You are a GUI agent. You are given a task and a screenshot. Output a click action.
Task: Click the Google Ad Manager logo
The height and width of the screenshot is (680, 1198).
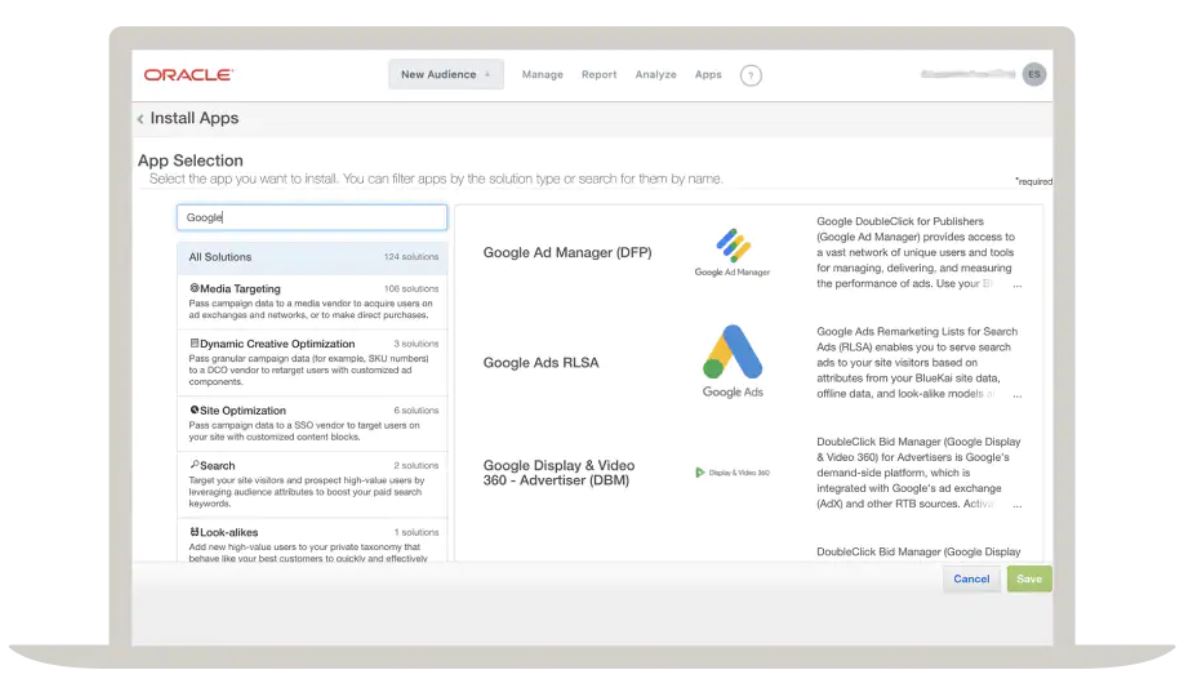pyautogui.click(x=732, y=252)
